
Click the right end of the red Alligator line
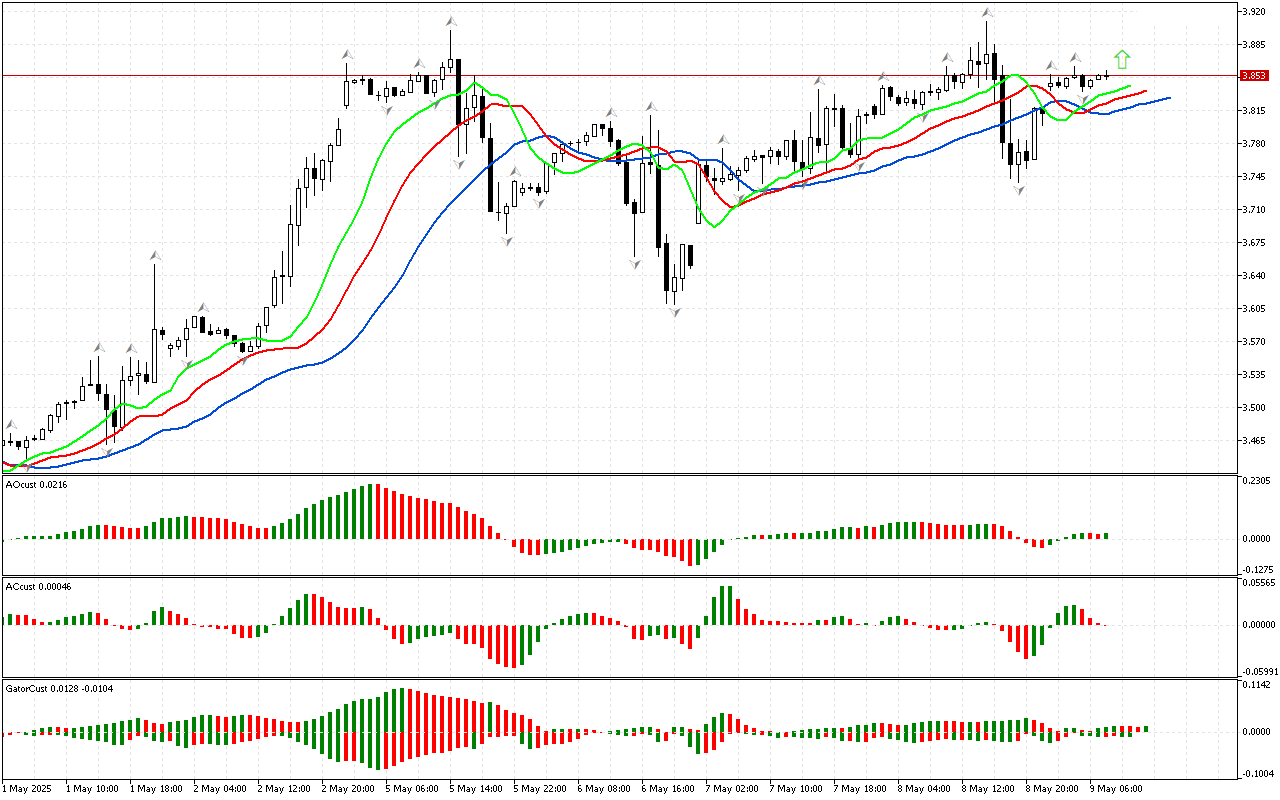(1144, 92)
